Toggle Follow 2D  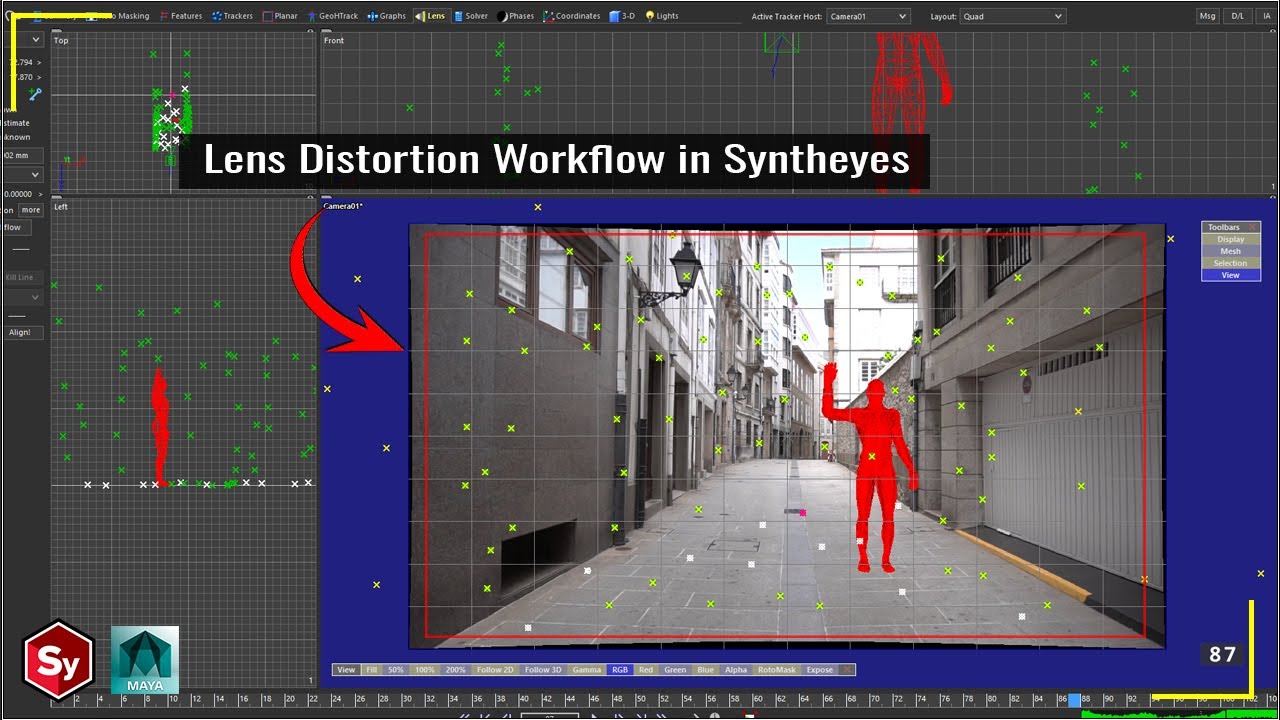click(x=495, y=670)
